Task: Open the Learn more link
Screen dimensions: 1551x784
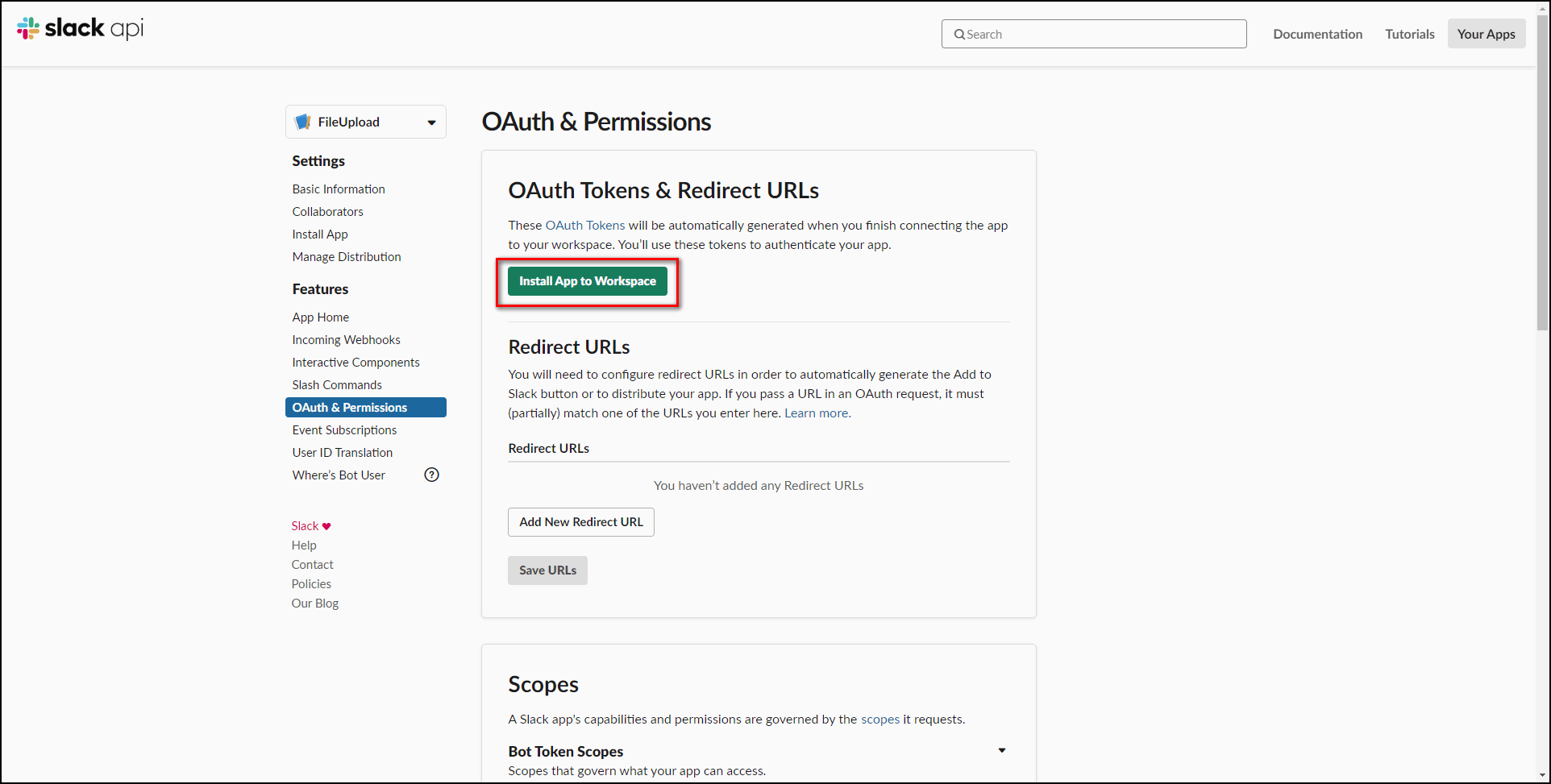Action: tap(816, 413)
